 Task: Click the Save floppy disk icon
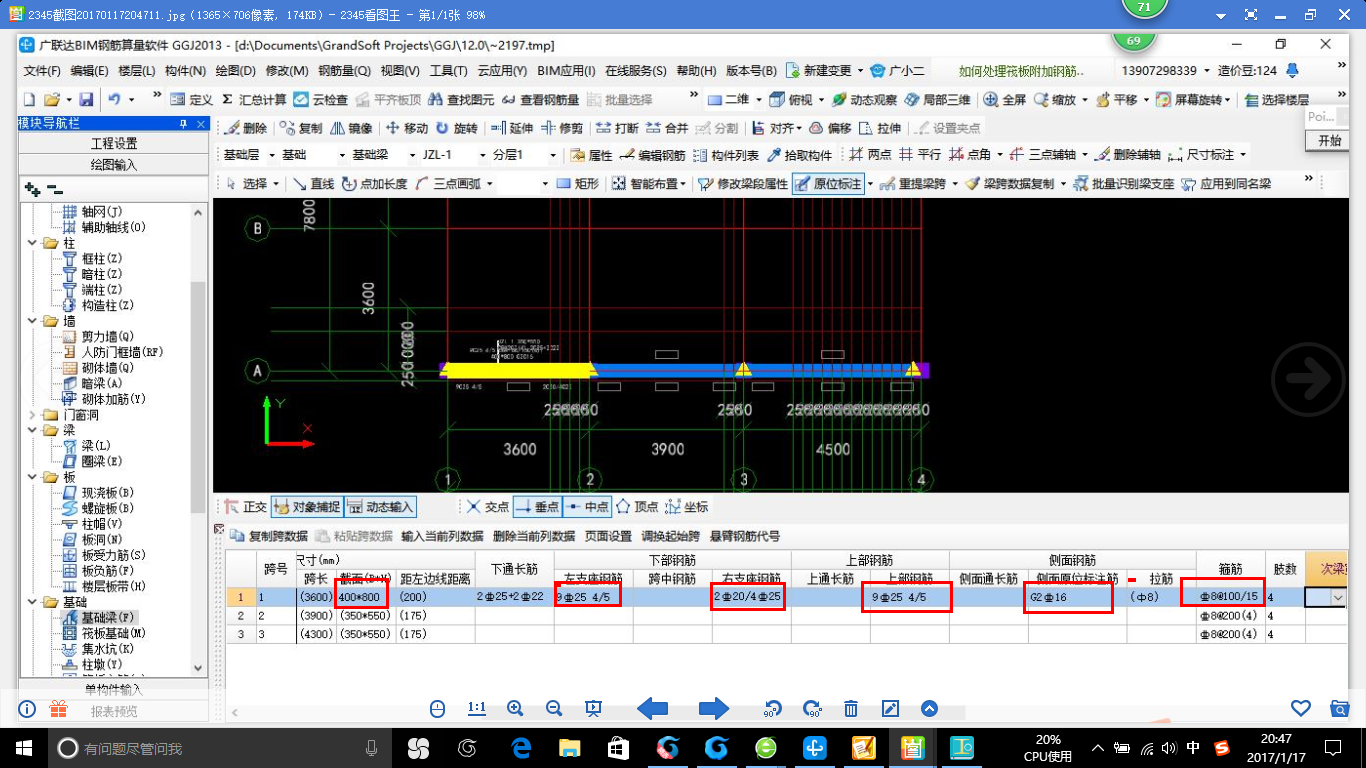point(86,100)
